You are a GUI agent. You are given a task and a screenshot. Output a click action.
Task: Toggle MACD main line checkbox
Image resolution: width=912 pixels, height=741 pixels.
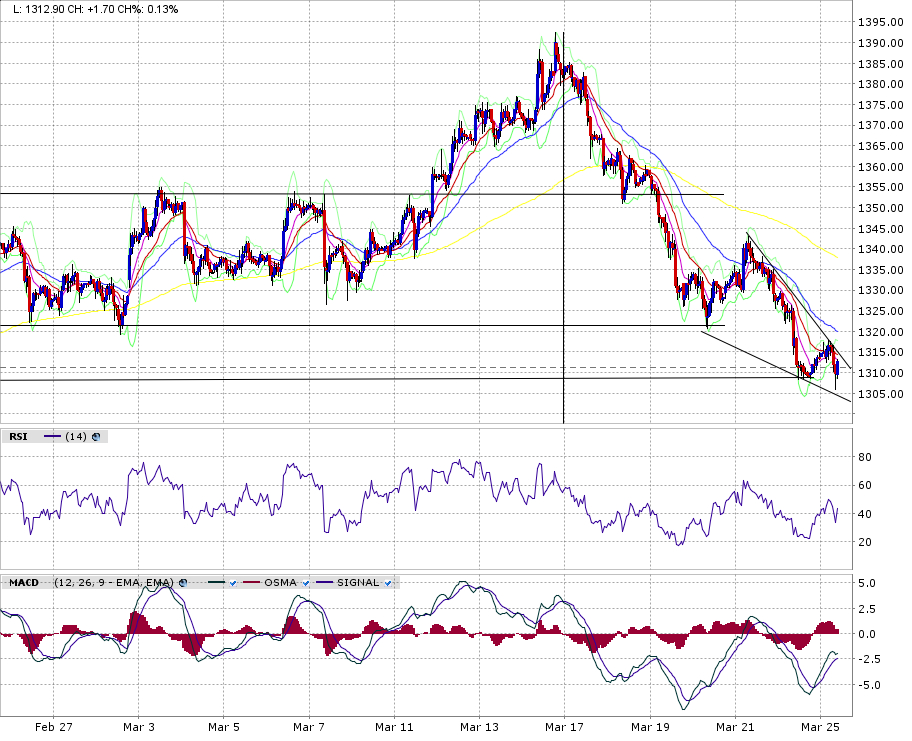tap(233, 583)
